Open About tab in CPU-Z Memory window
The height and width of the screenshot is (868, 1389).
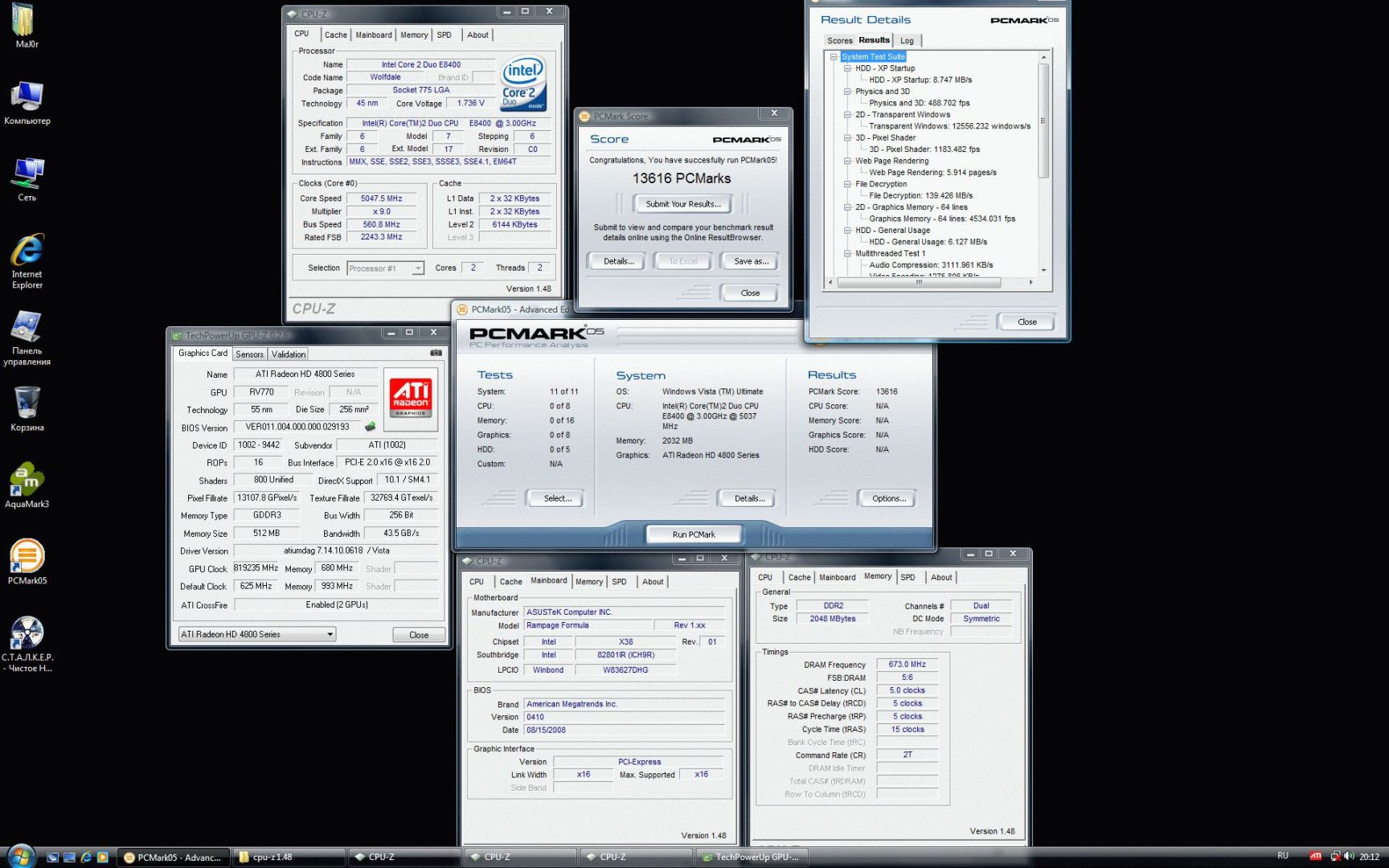click(x=941, y=578)
